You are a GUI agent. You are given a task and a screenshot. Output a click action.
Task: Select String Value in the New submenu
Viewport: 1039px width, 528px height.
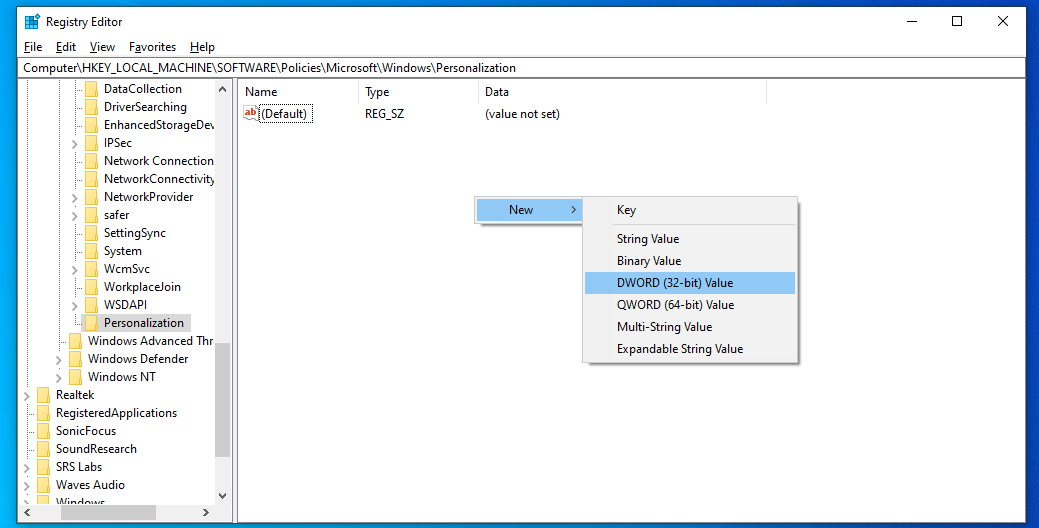647,239
